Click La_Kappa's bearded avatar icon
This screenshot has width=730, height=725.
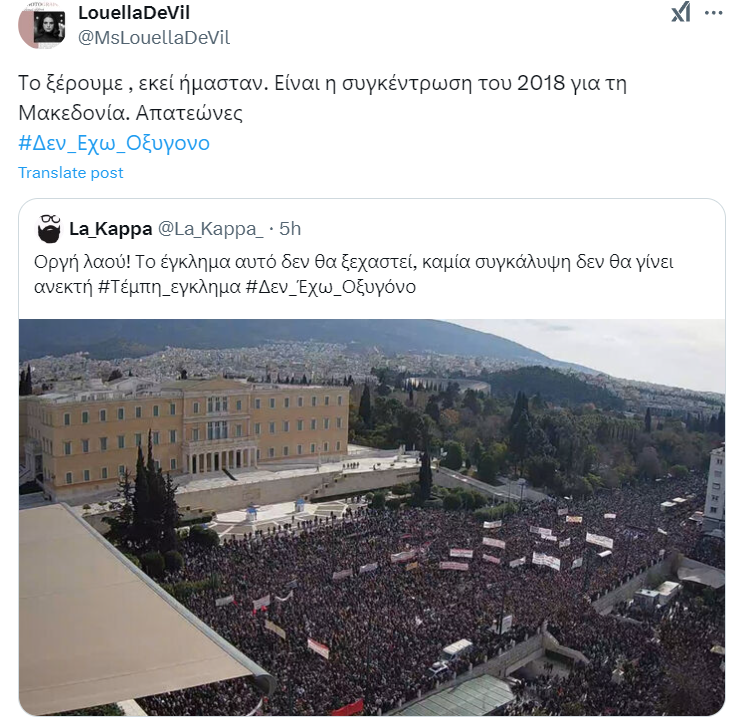pyautogui.click(x=49, y=229)
